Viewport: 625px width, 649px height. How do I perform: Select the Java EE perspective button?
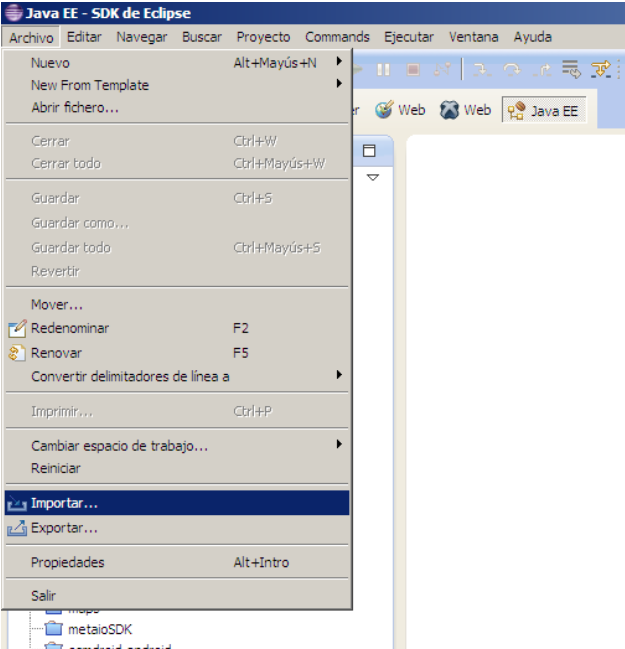pos(544,111)
